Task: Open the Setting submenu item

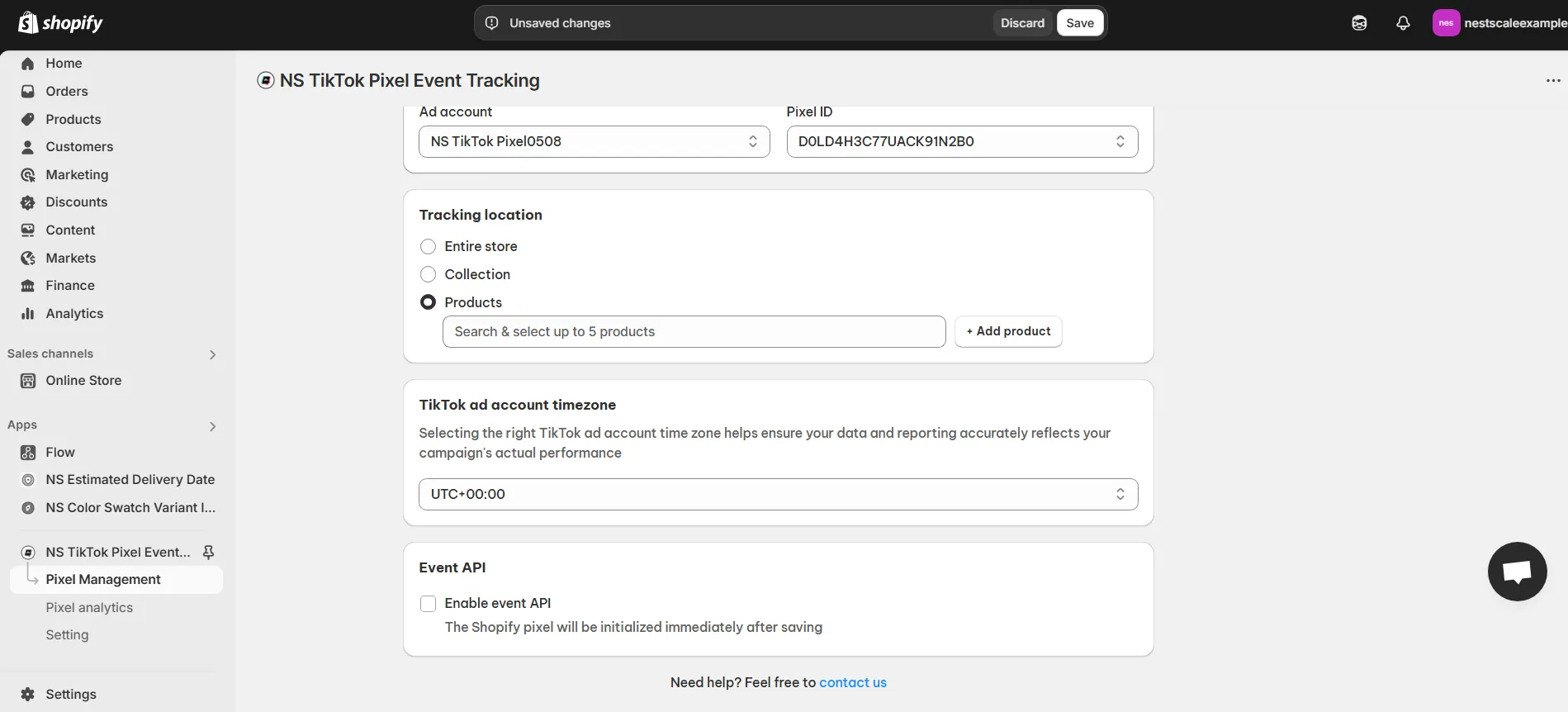Action: (x=67, y=635)
